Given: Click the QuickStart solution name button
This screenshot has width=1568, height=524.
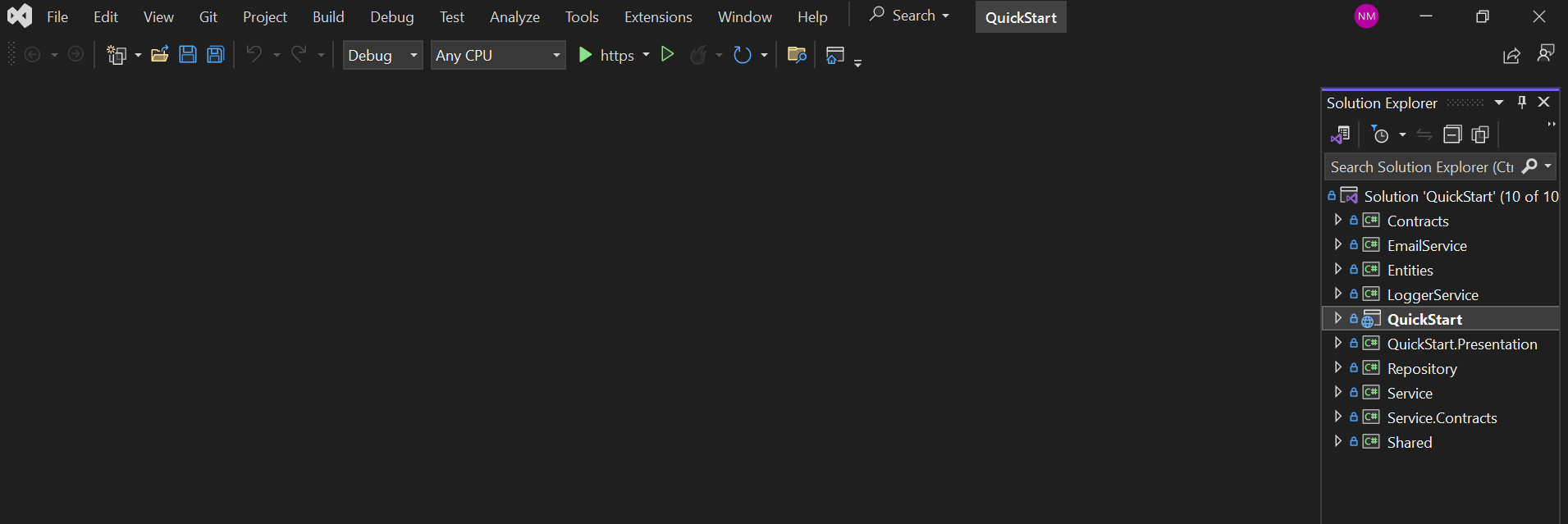Looking at the screenshot, I should click(x=1021, y=17).
